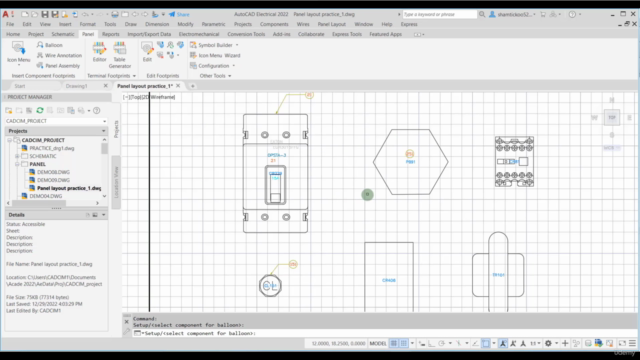Open Project Manager help
Screen dimensions: 640x360
pos(97,110)
